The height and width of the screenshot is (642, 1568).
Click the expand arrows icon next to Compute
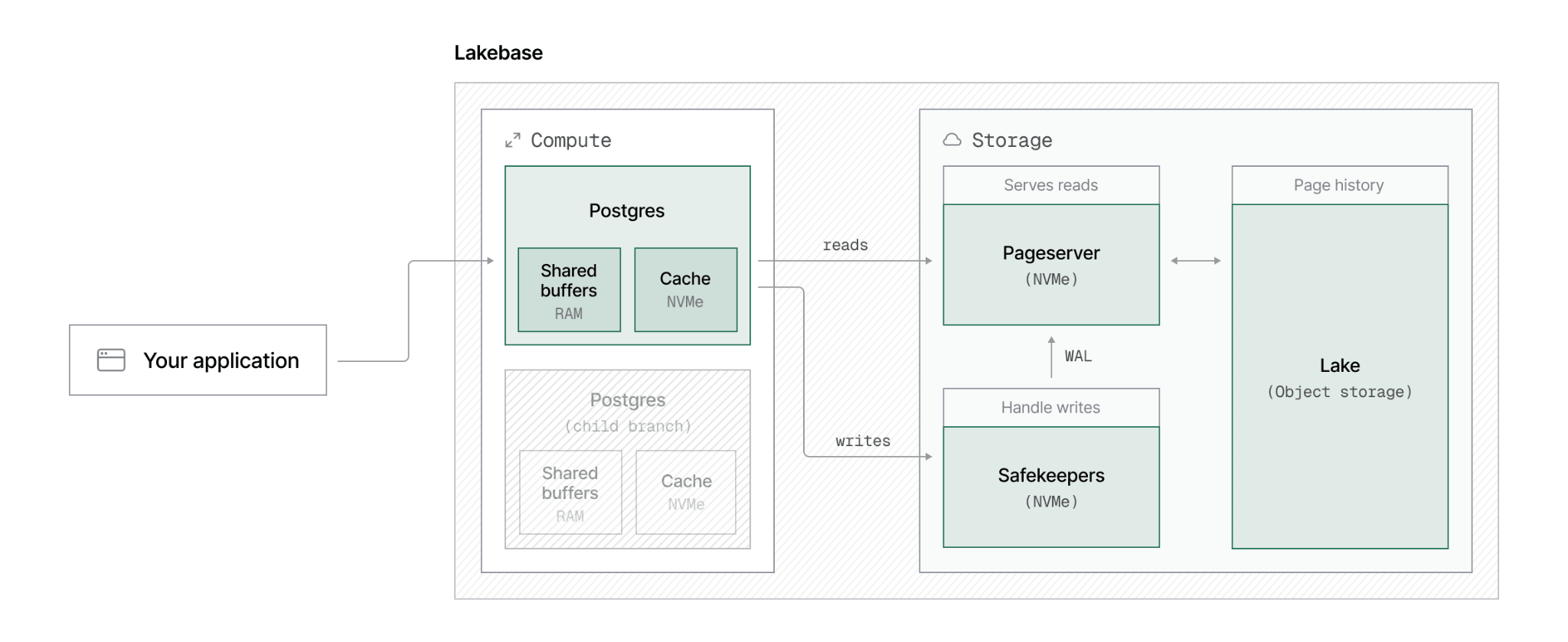(x=512, y=140)
